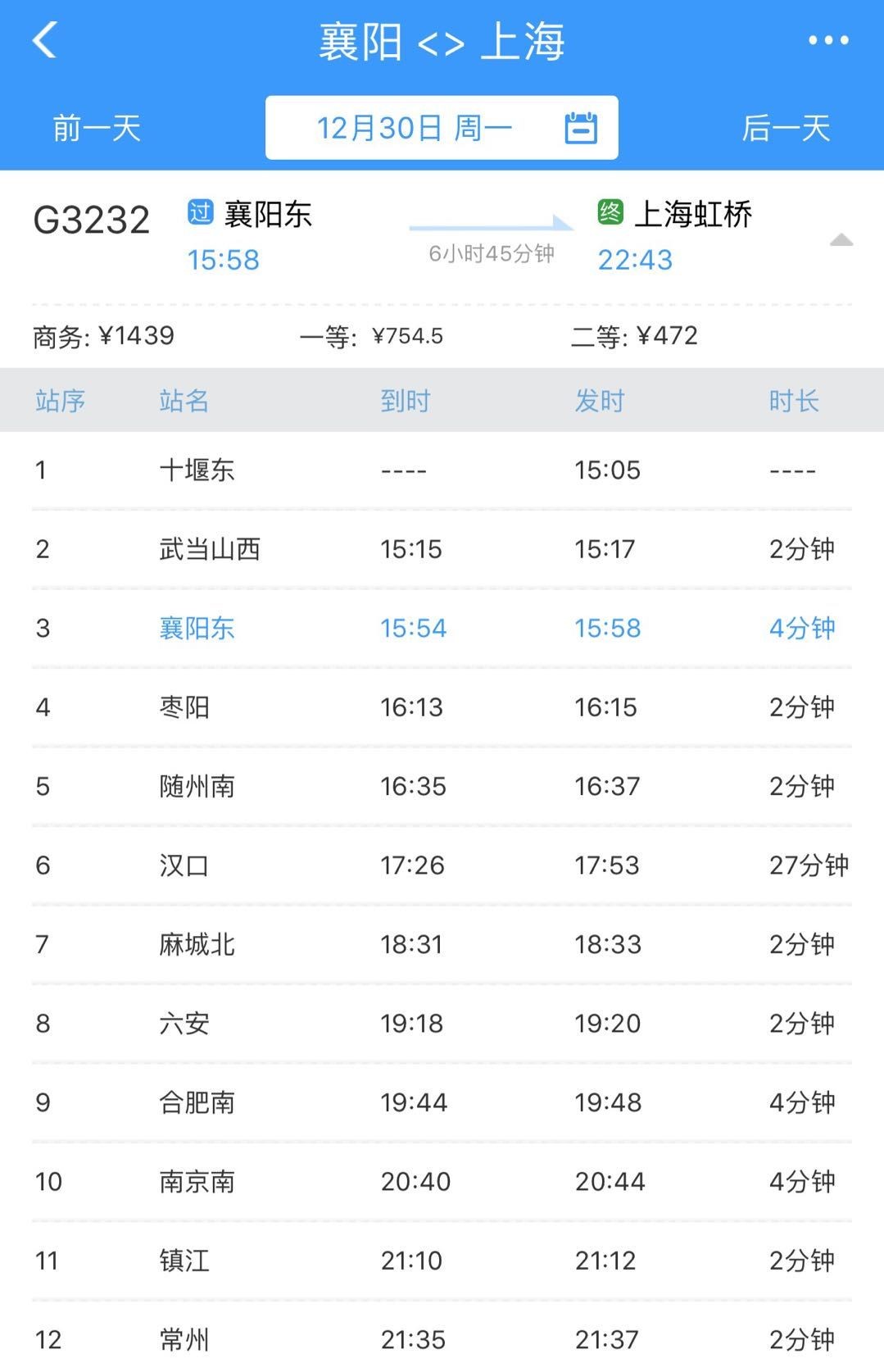Open the three-dot more options menu

coord(827,40)
